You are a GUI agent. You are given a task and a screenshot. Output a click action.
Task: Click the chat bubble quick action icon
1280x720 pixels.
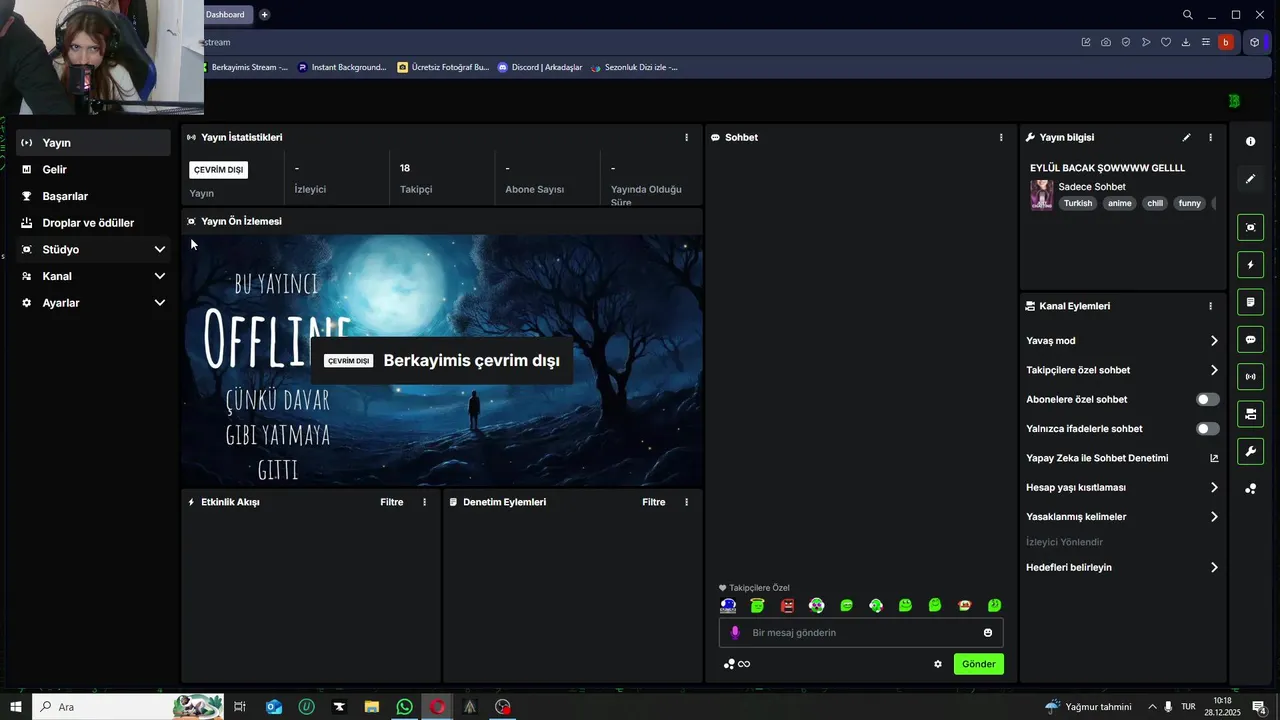[x=1250, y=340]
